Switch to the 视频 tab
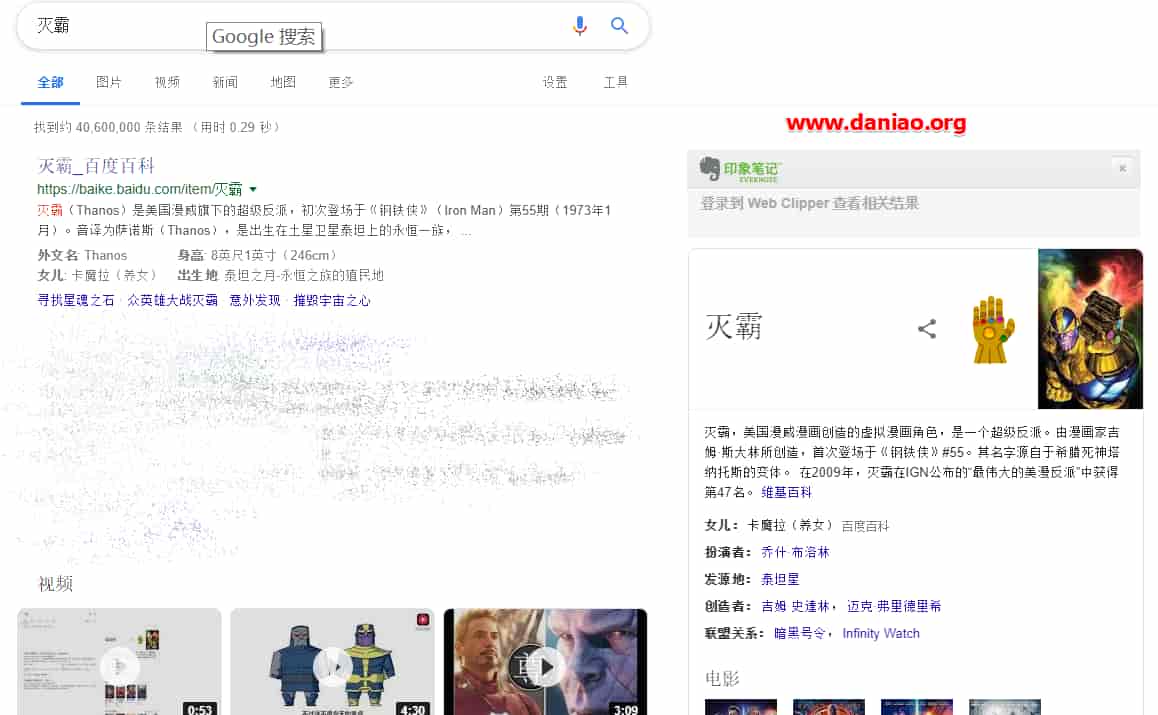Viewport: 1158px width, 715px height. 167,82
